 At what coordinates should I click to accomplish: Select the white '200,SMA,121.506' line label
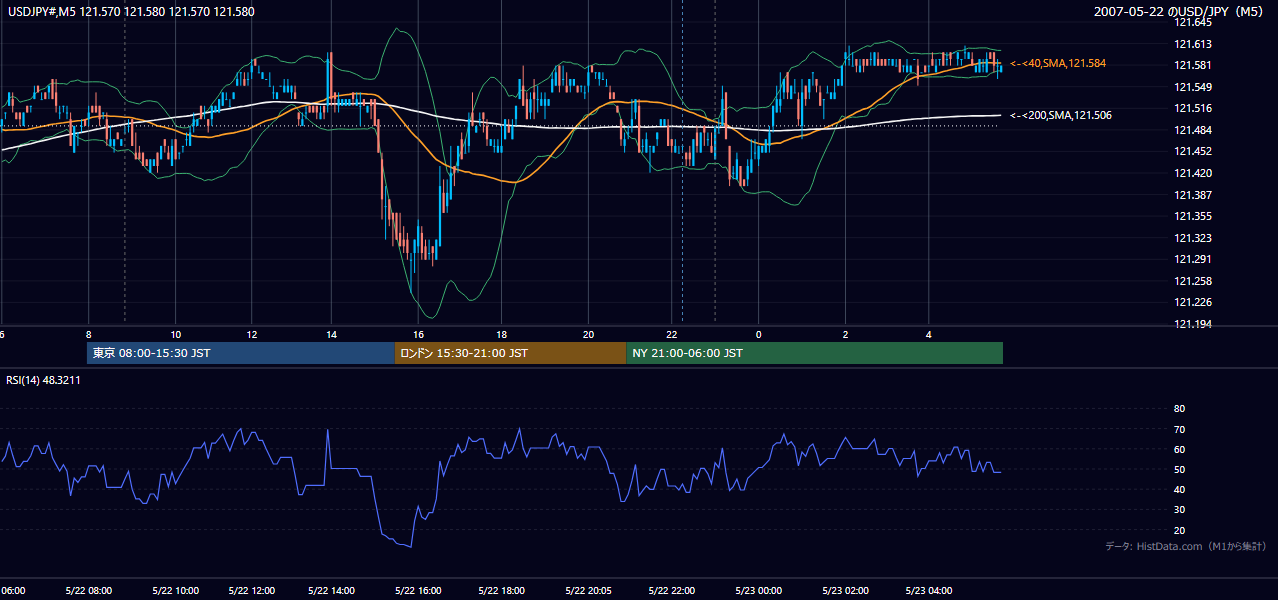click(x=1061, y=115)
